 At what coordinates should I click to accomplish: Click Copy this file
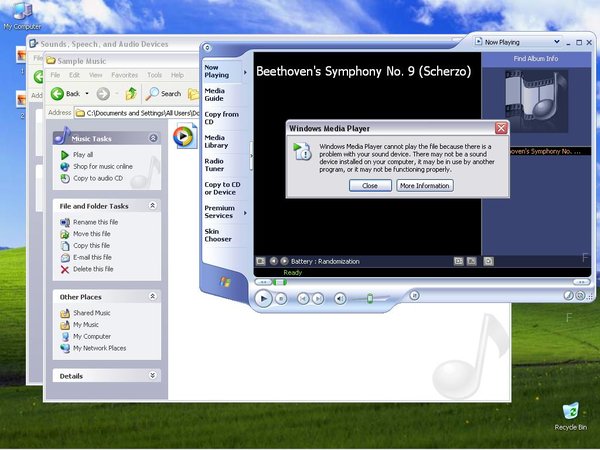(91, 245)
